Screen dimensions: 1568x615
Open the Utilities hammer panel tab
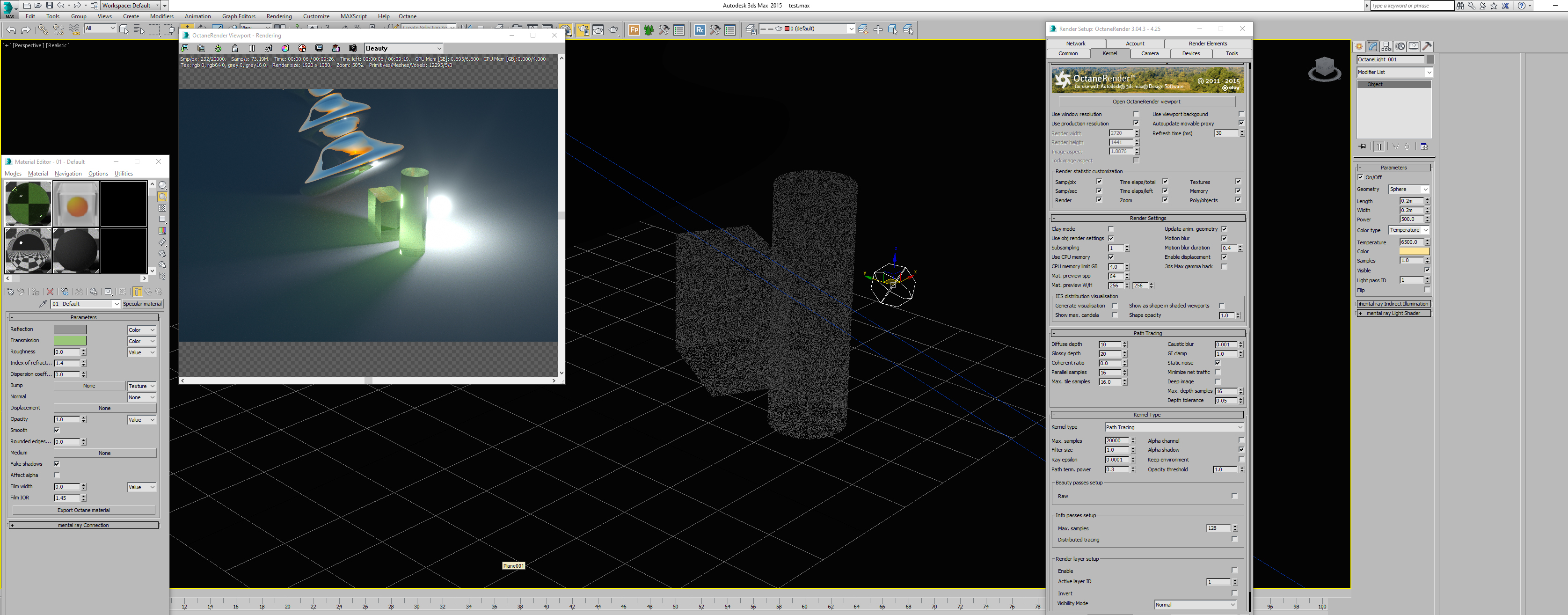tap(1427, 46)
